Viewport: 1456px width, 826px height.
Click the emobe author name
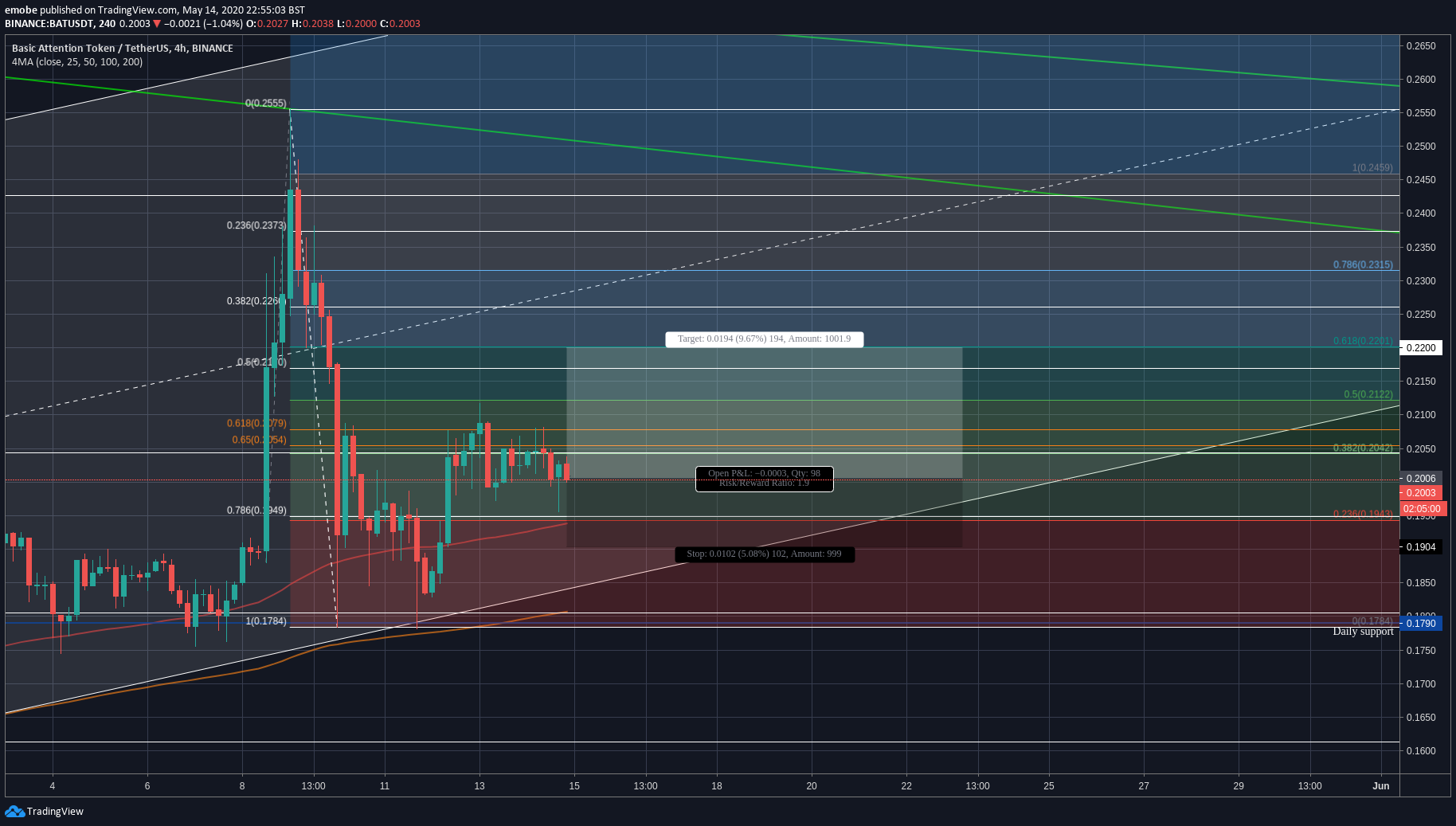(21, 10)
